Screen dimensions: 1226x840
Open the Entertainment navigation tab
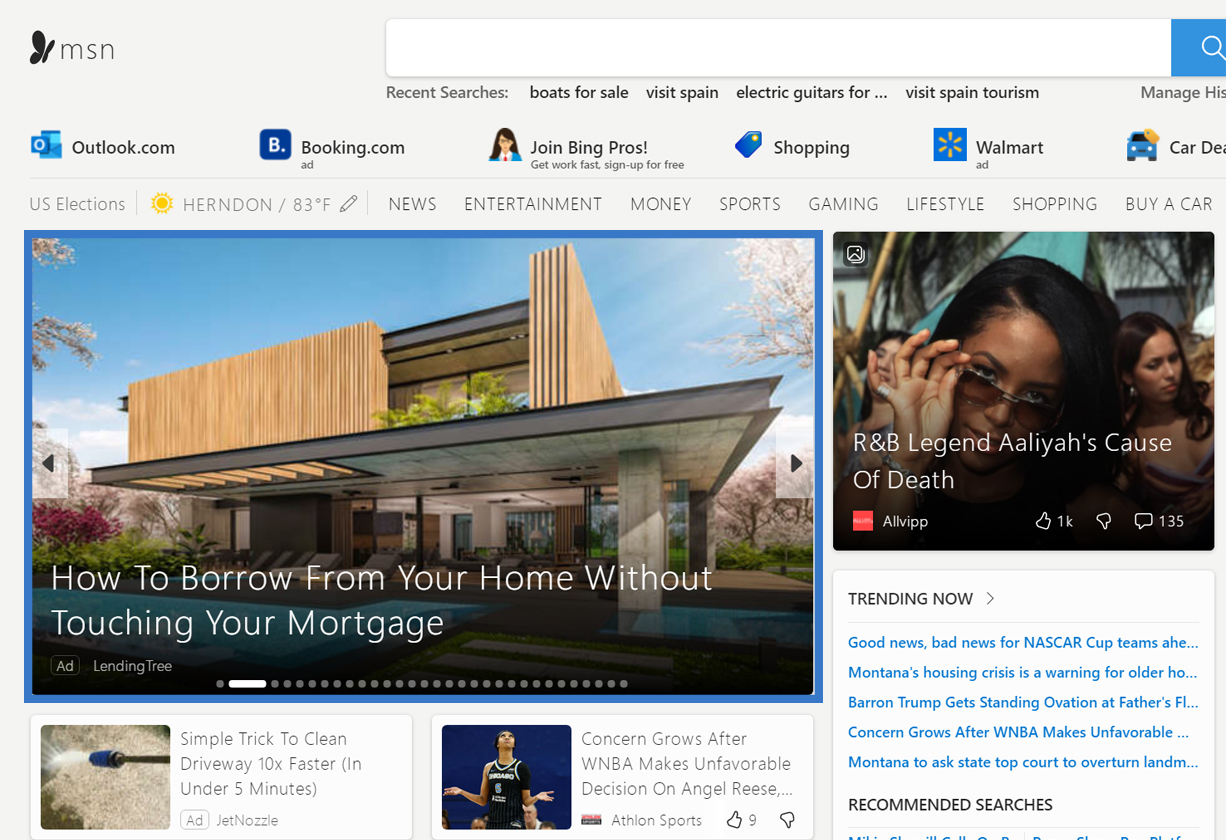click(533, 204)
